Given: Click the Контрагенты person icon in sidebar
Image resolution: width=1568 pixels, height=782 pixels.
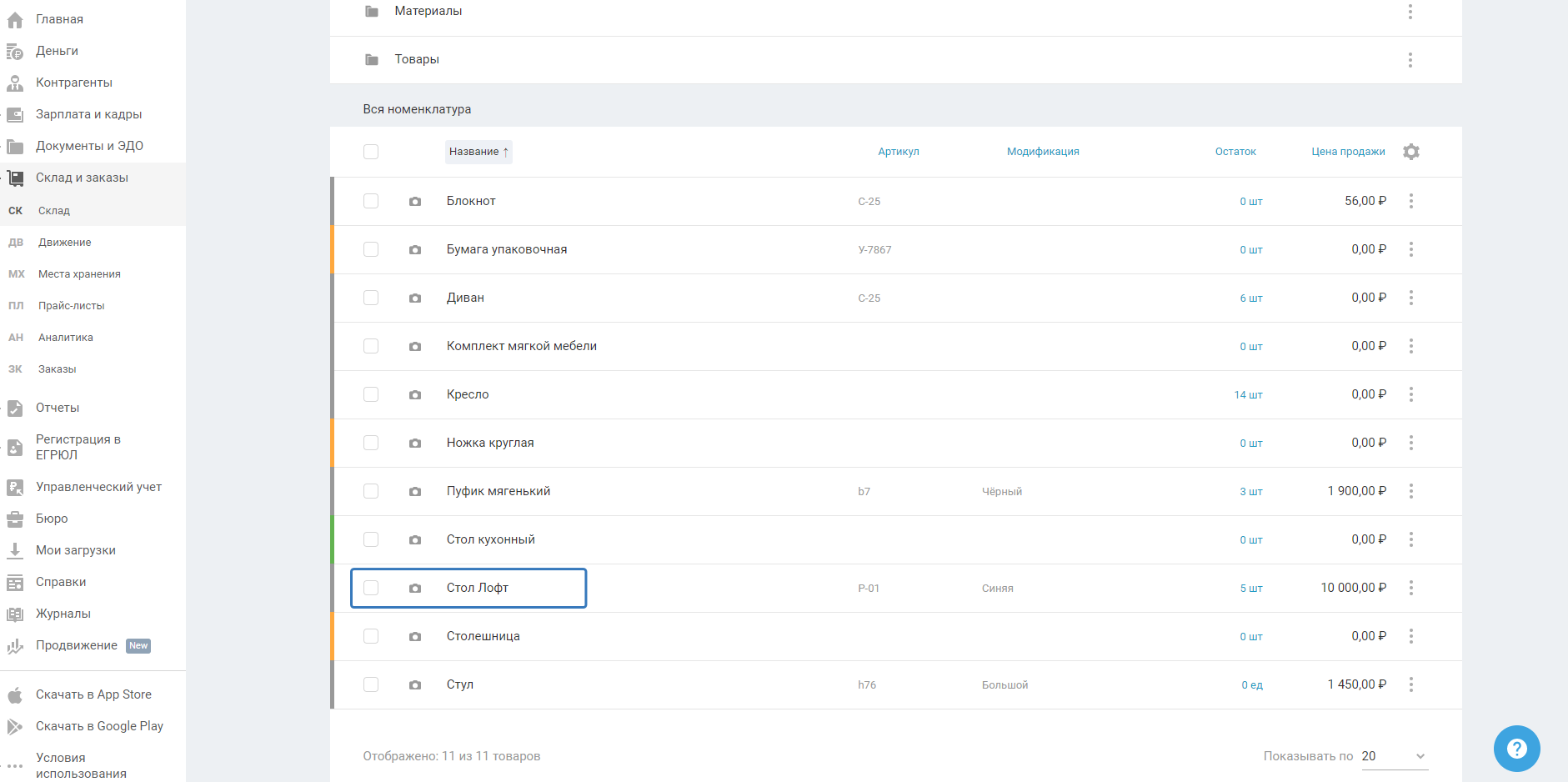Looking at the screenshot, I should click(15, 83).
